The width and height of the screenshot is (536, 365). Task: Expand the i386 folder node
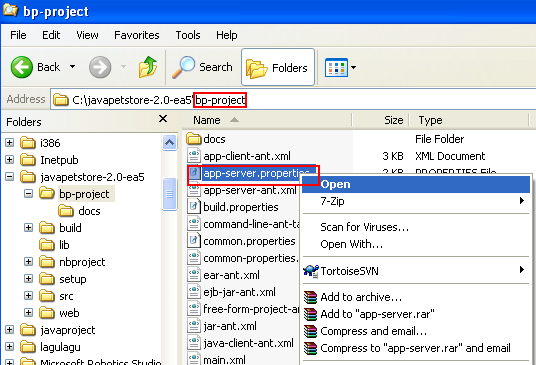(10, 143)
